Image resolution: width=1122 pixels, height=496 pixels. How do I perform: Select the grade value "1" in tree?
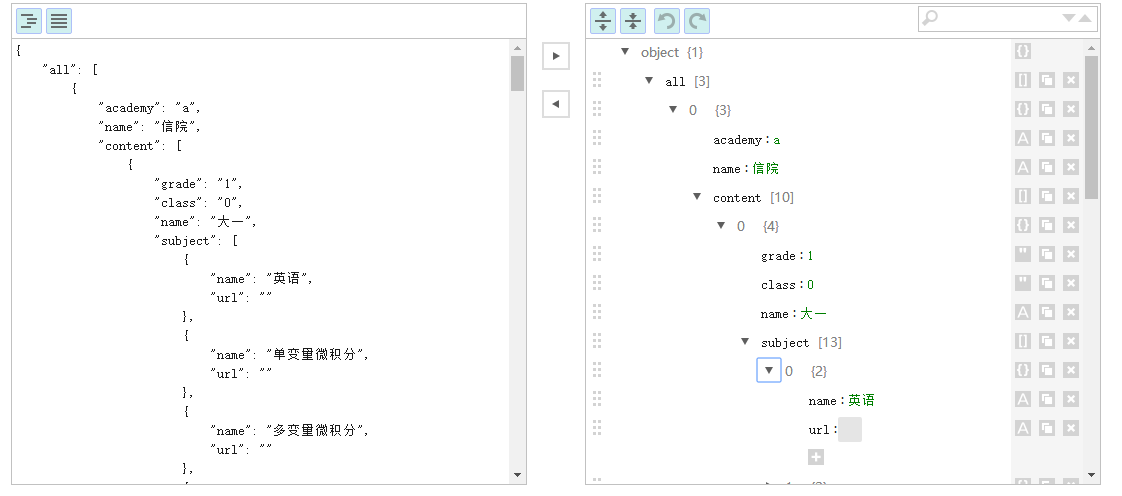click(x=810, y=256)
